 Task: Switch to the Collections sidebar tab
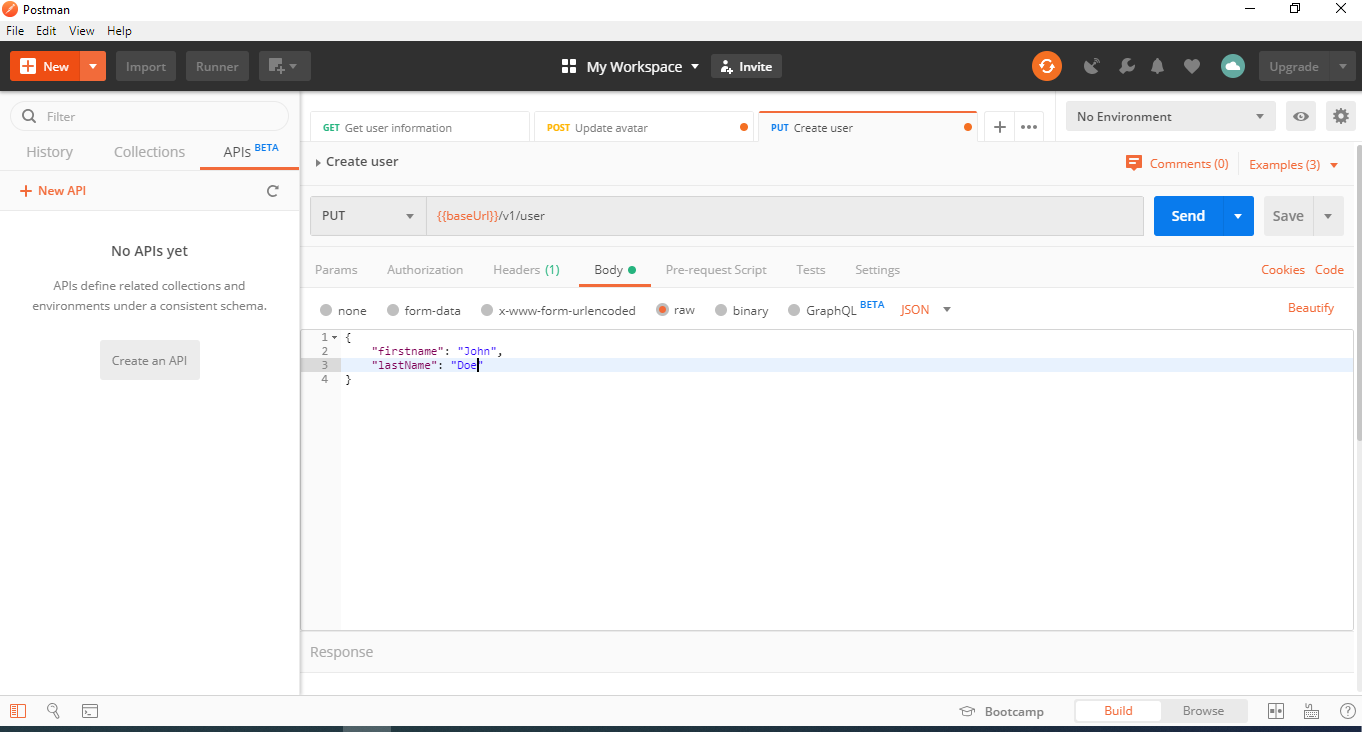pos(149,152)
